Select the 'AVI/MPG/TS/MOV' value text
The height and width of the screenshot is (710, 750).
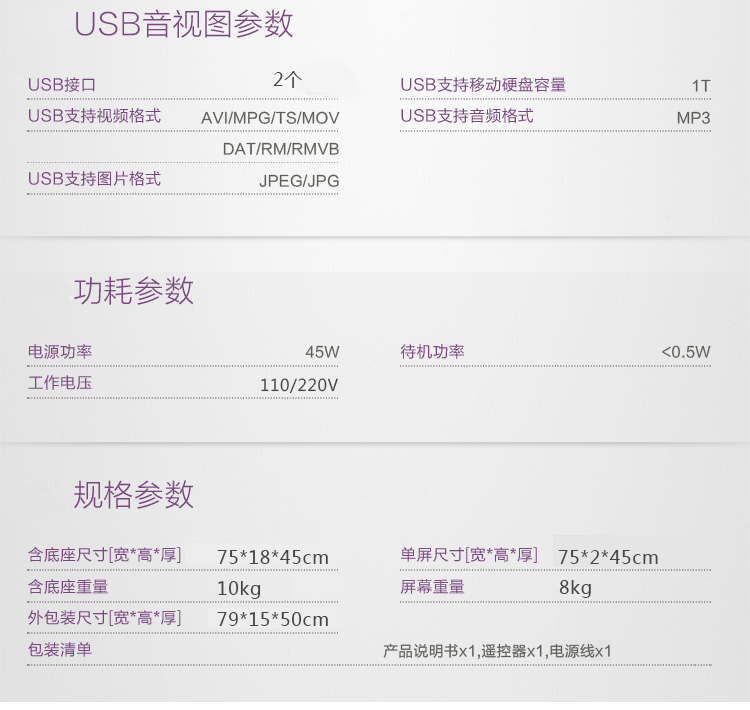270,118
